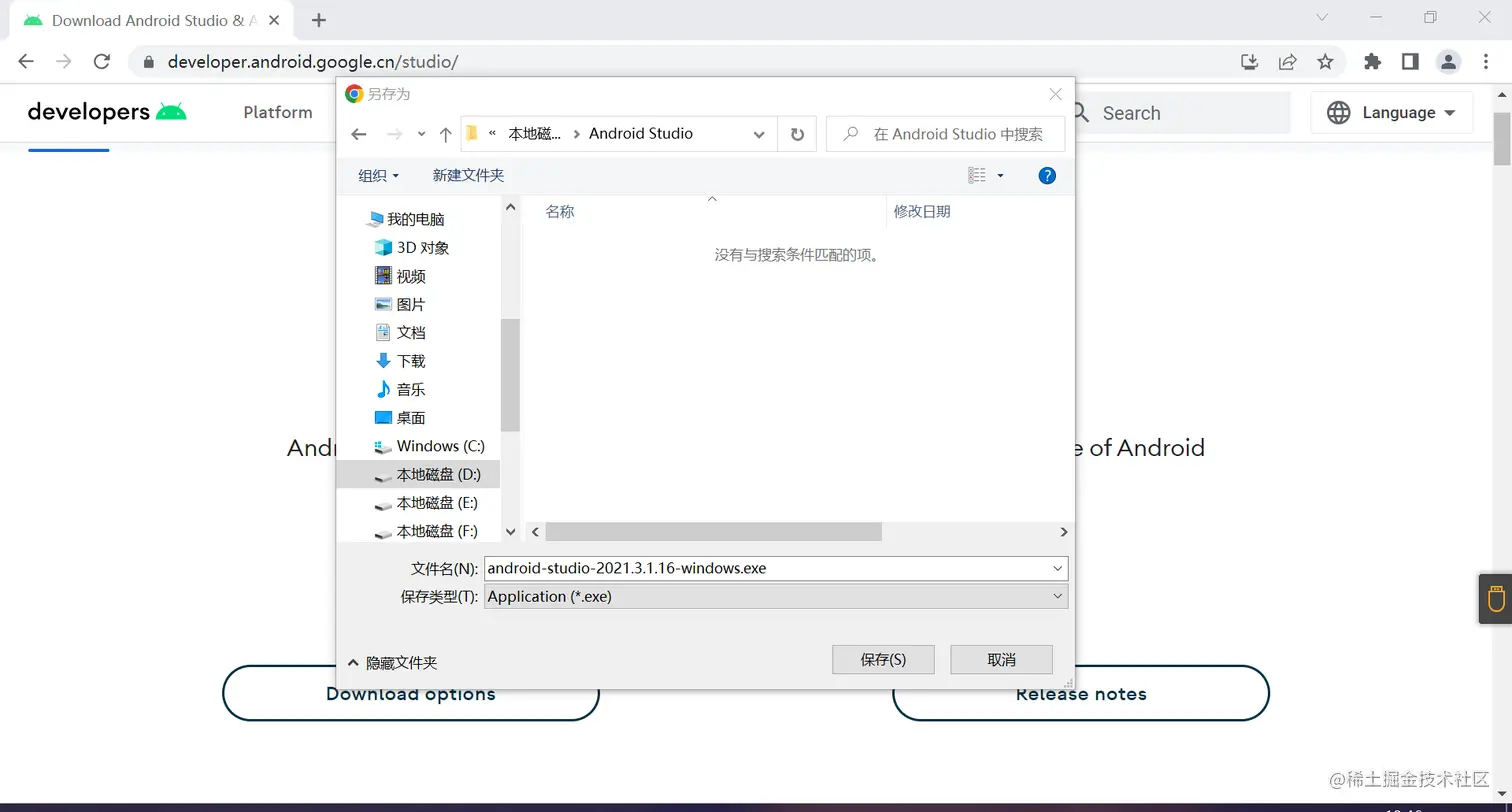Open the 保存类型 Application (*.exe) combo box
Viewport: 1512px width, 812px height.
[x=776, y=596]
